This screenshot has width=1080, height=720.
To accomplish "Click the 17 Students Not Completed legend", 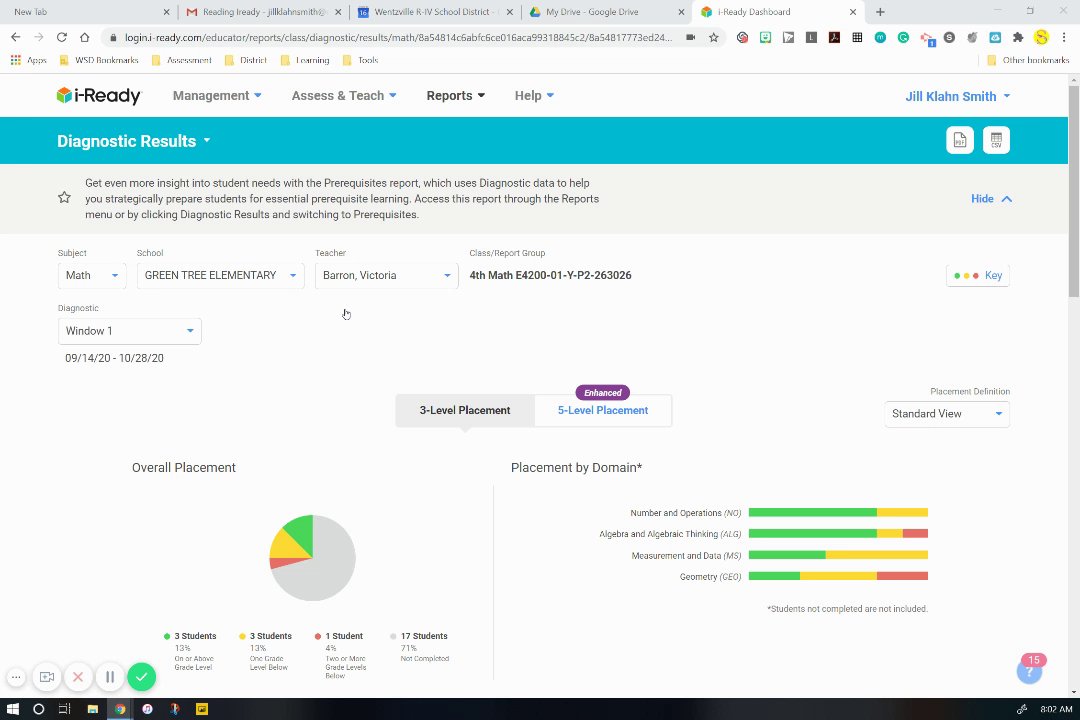I will pos(421,648).
